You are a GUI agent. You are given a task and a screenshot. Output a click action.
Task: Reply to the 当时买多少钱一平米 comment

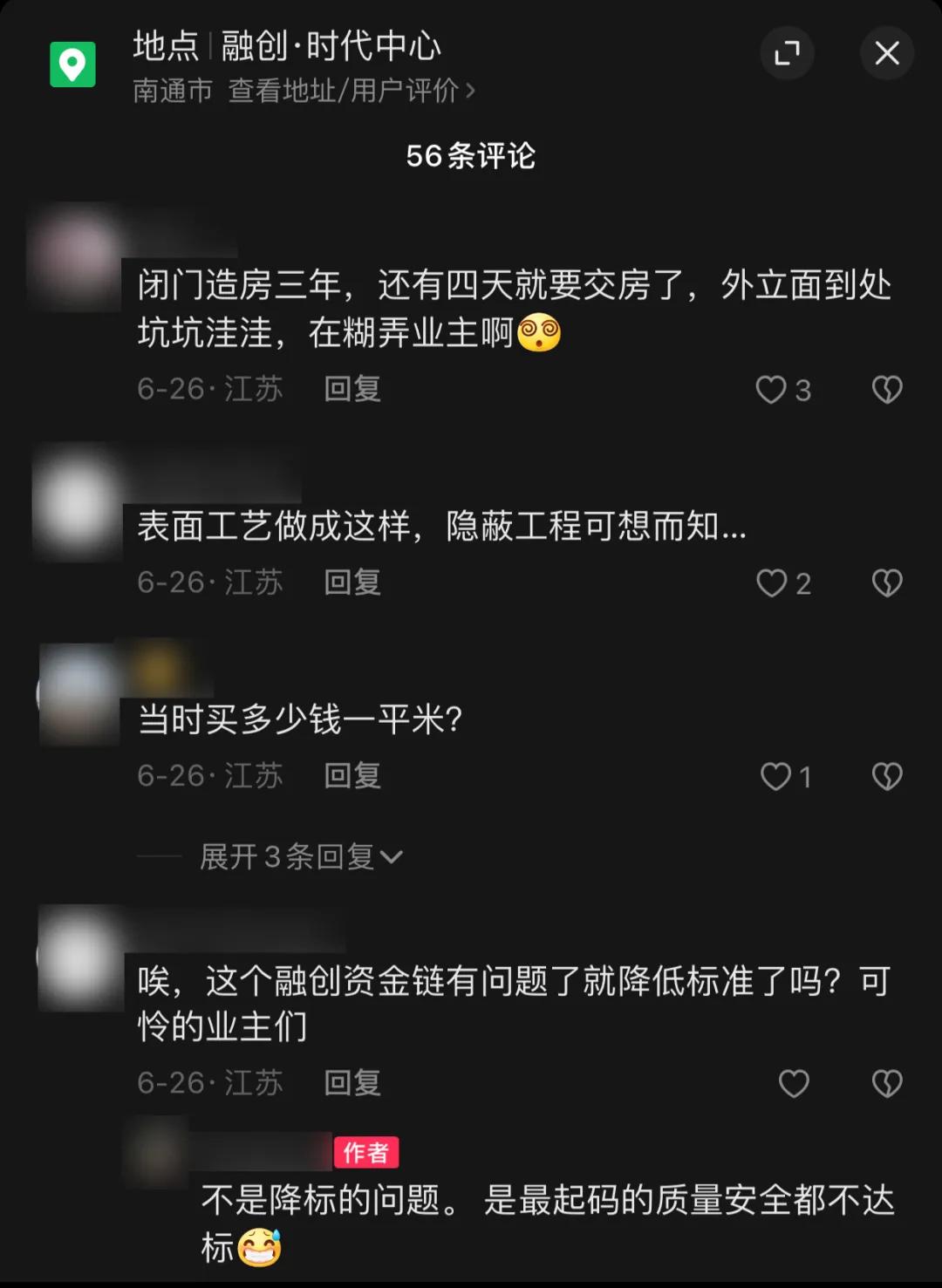click(352, 776)
